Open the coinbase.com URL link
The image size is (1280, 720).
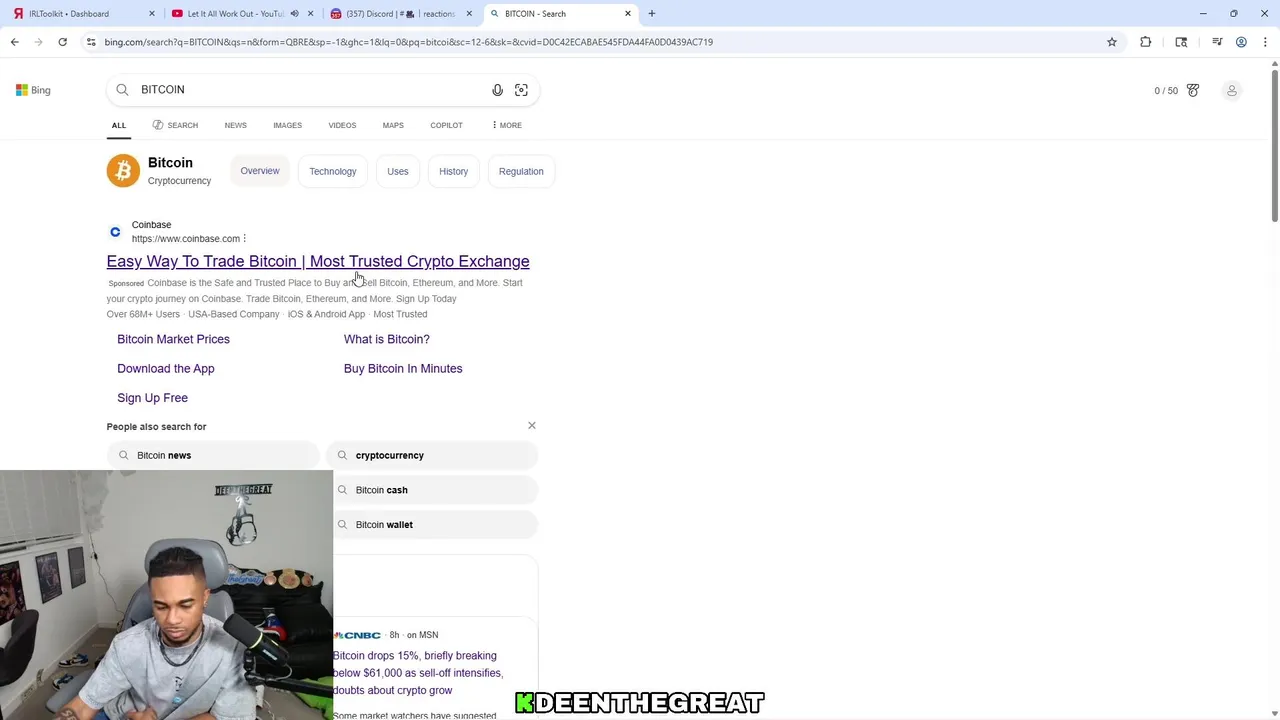pyautogui.click(x=186, y=239)
